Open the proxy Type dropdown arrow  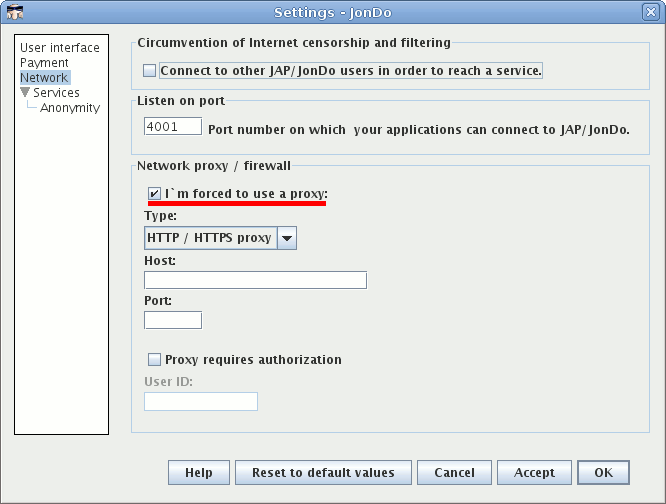[x=287, y=238]
